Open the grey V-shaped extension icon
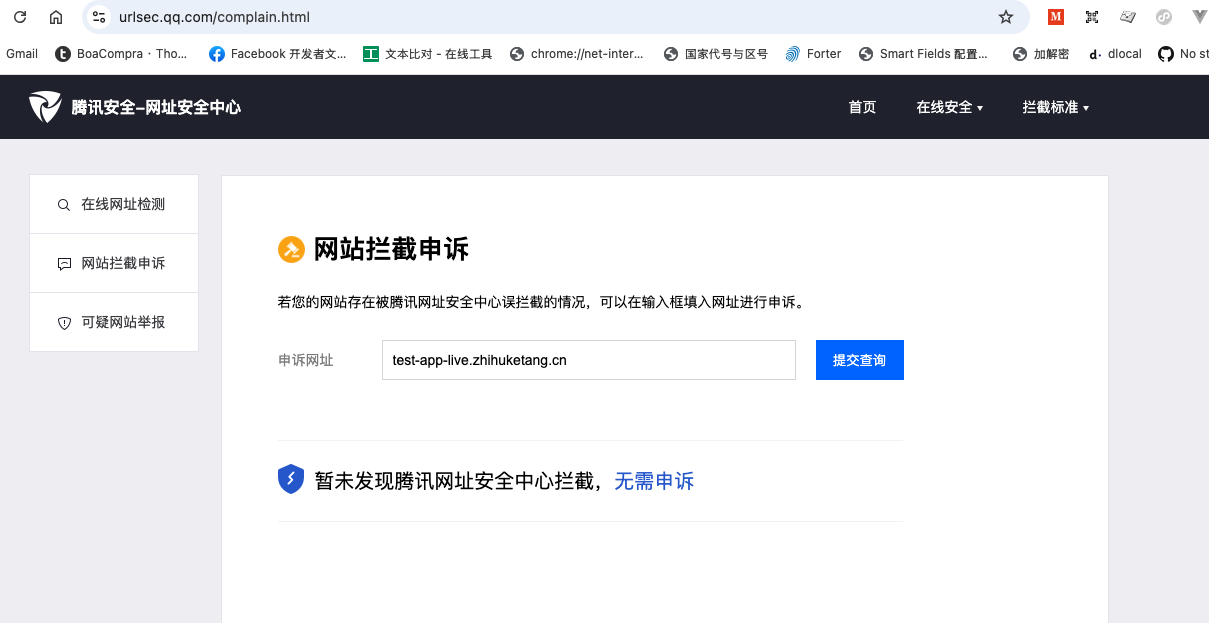This screenshot has height=623, width=1209. (x=1199, y=17)
